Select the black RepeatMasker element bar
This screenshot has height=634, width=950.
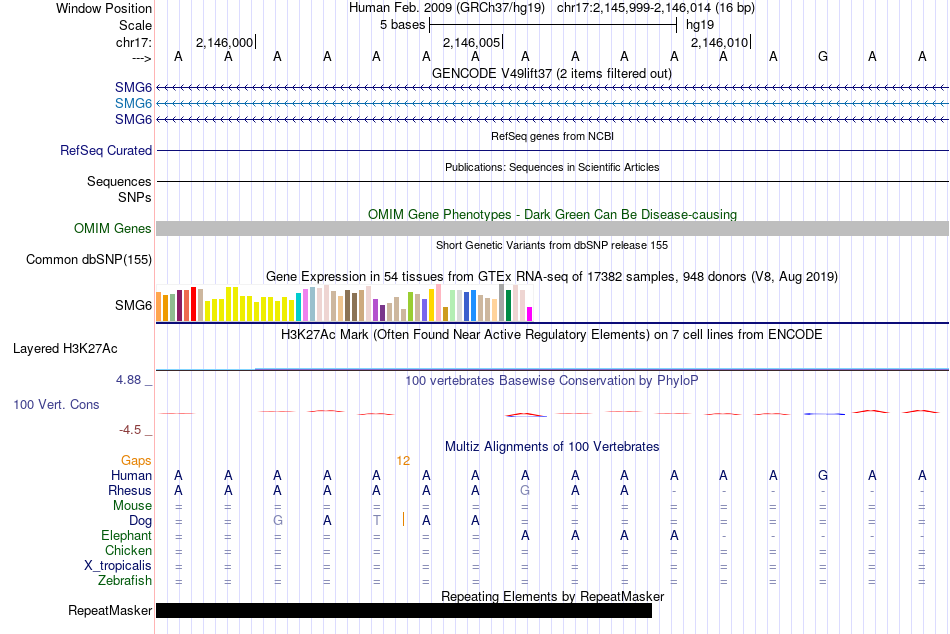pyautogui.click(x=404, y=610)
